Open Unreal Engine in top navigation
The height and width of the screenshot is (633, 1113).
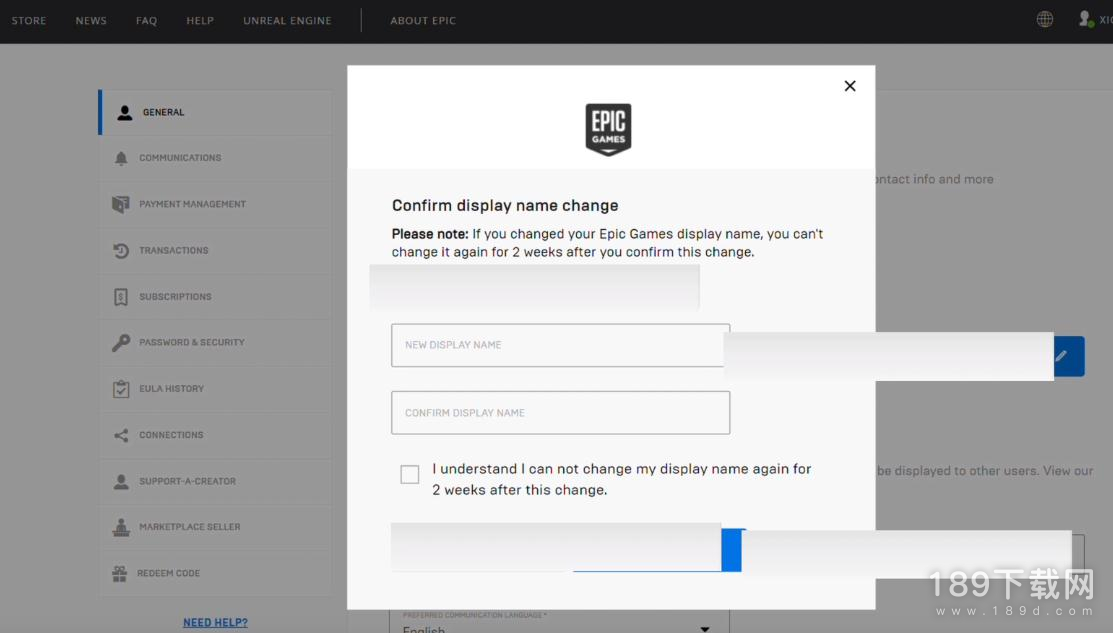tap(287, 21)
